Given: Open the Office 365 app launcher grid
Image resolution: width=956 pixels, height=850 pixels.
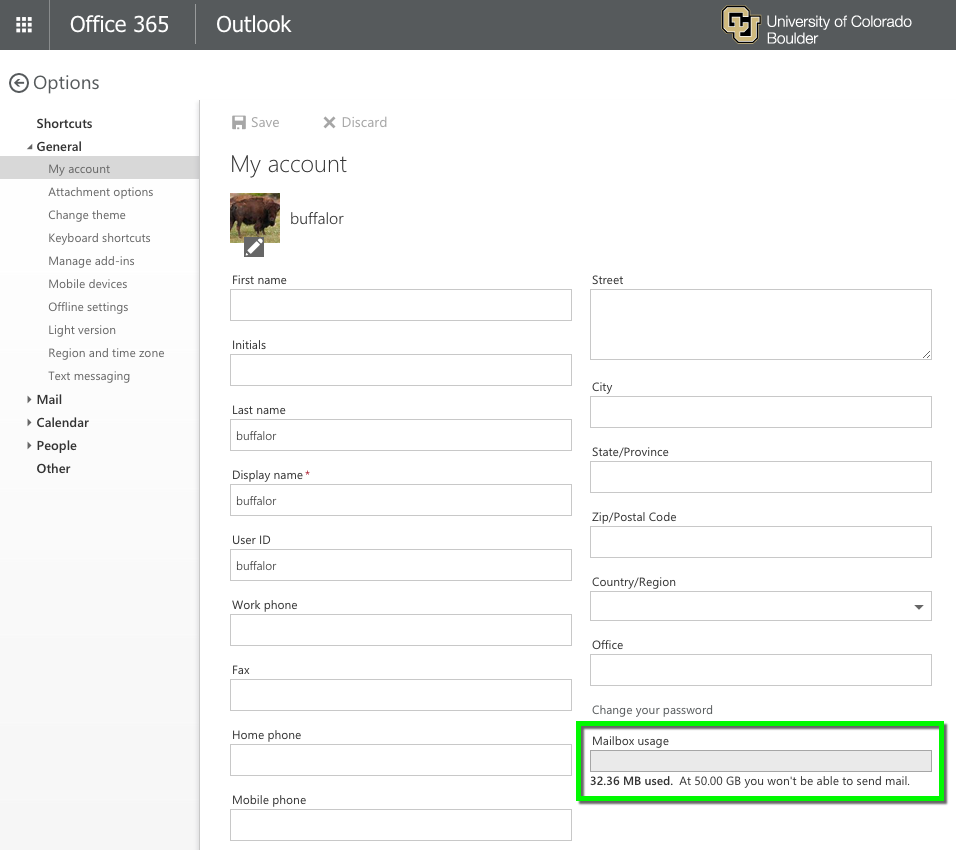Looking at the screenshot, I should pos(24,25).
